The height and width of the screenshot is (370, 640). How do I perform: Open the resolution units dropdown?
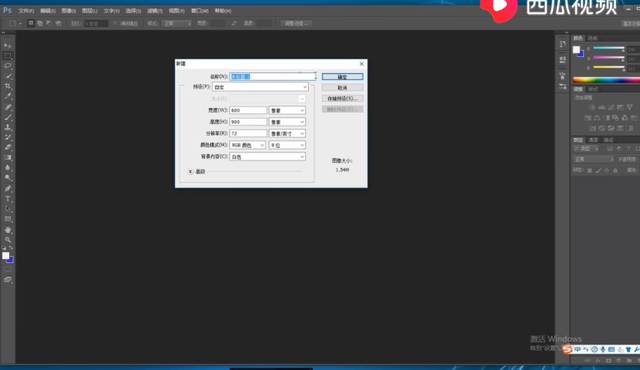pyautogui.click(x=287, y=133)
